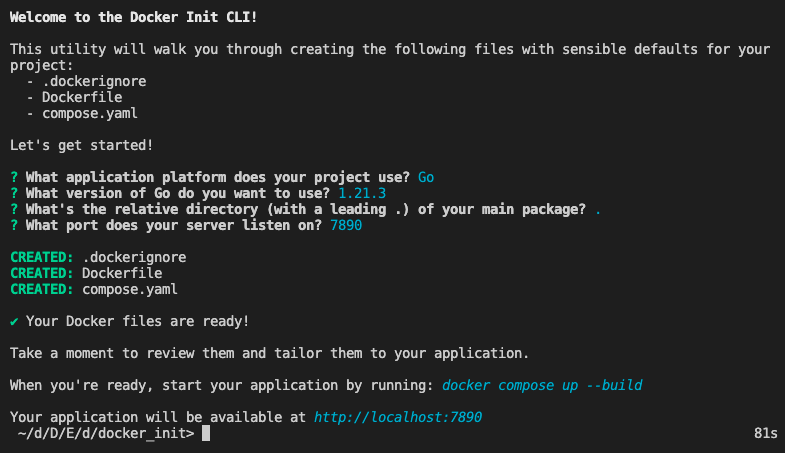Click the terminal cursor block at the prompt
The height and width of the screenshot is (453, 785).
point(206,433)
